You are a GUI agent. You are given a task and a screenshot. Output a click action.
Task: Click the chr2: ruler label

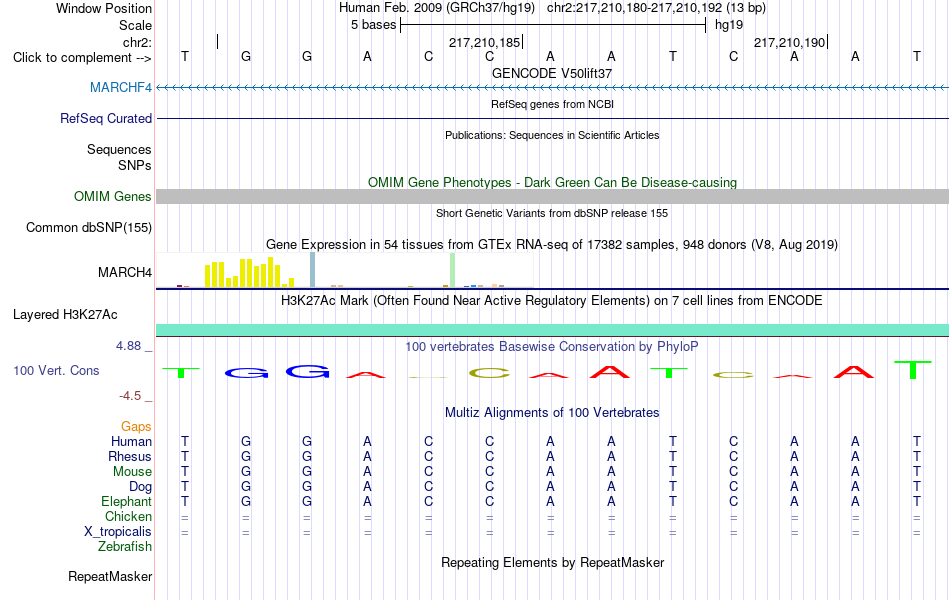(138, 42)
